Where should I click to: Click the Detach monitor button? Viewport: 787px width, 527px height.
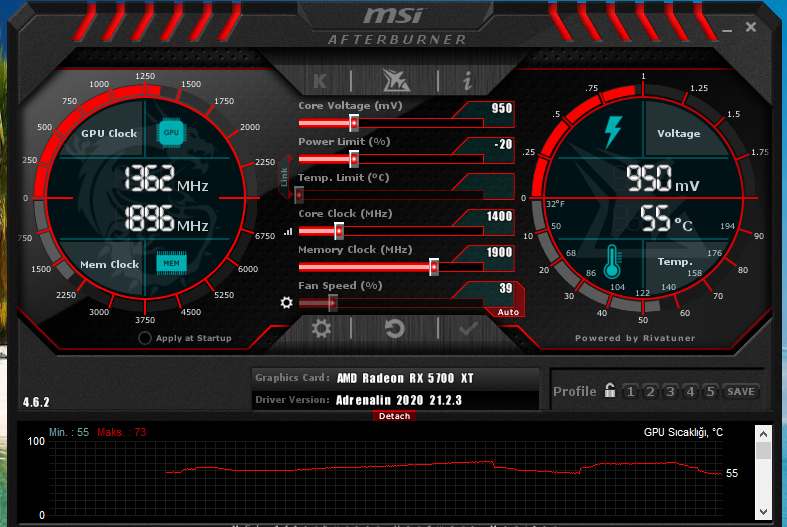coord(395,416)
